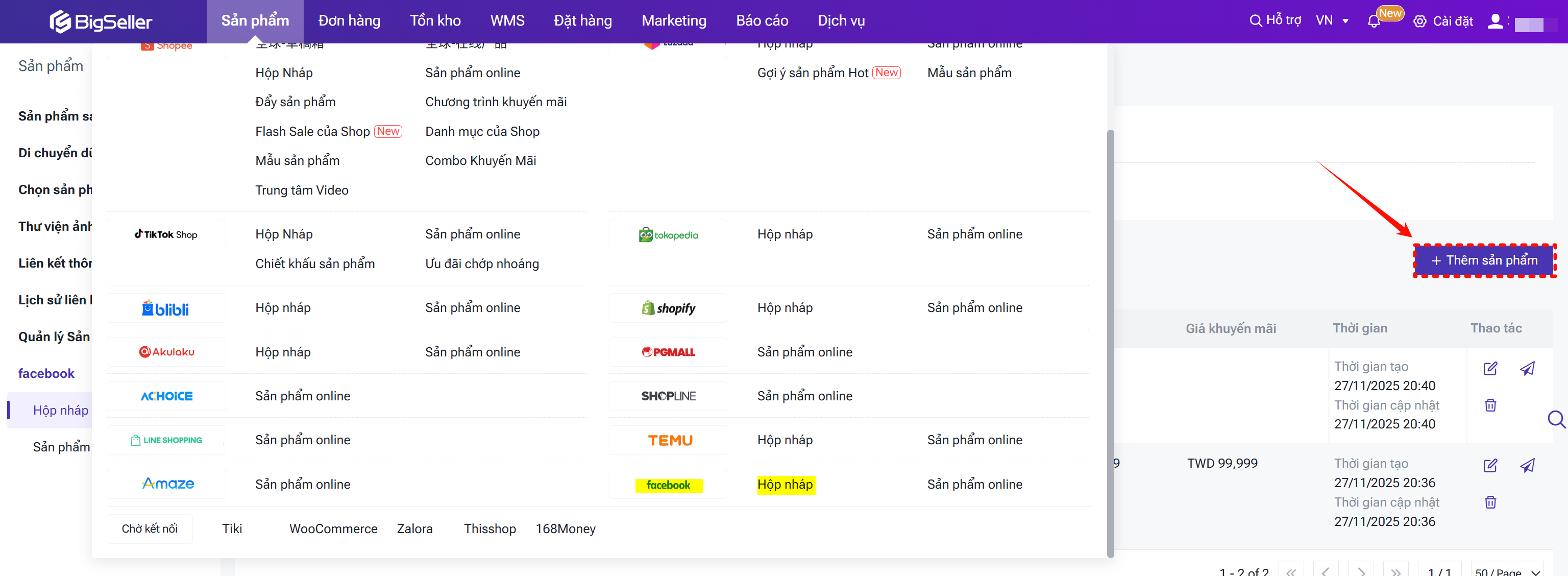Open the Đơn hàng menu tab
This screenshot has width=1568, height=576.
coord(349,21)
